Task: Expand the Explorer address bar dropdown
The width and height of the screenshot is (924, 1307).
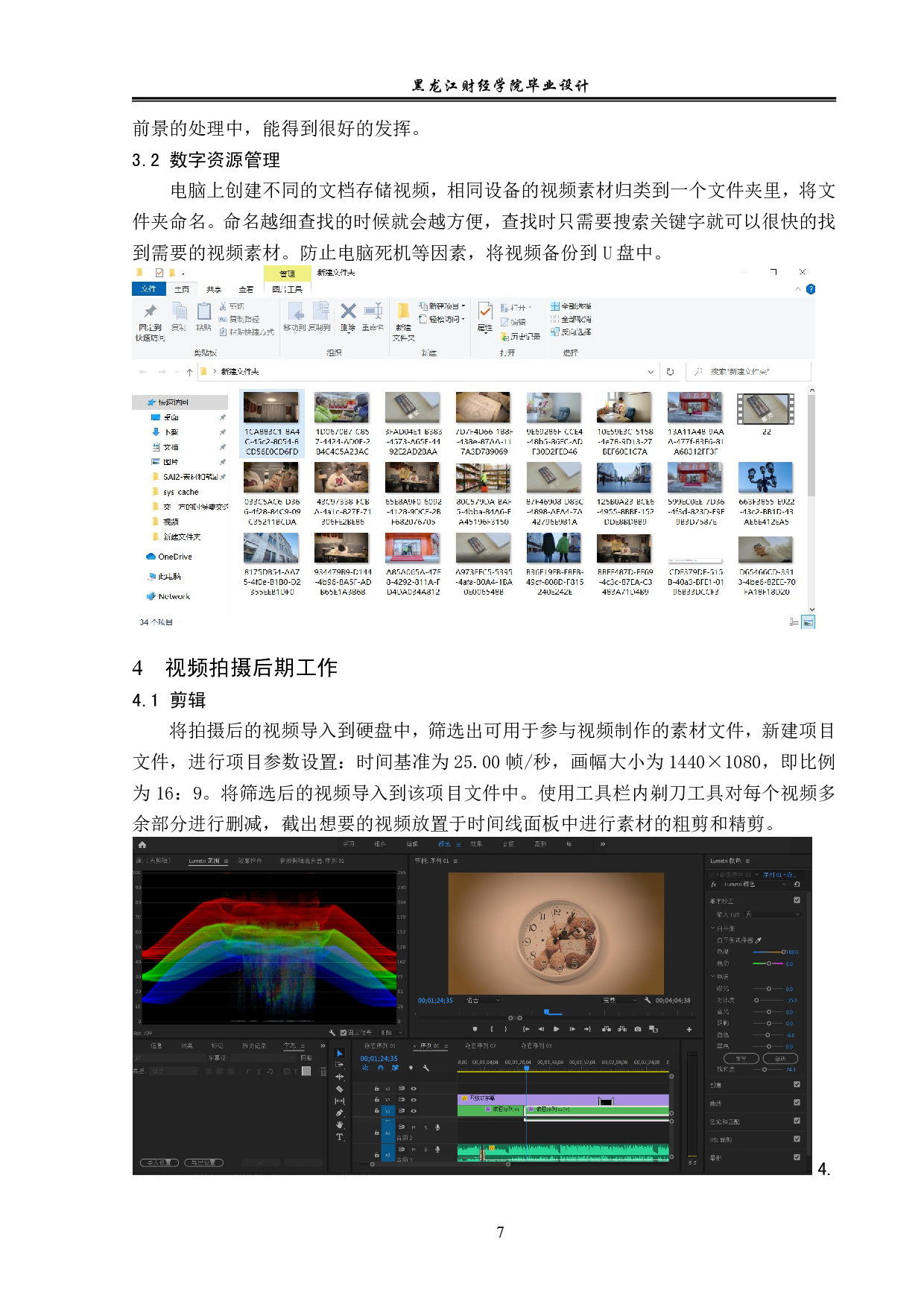Action: pos(651,372)
